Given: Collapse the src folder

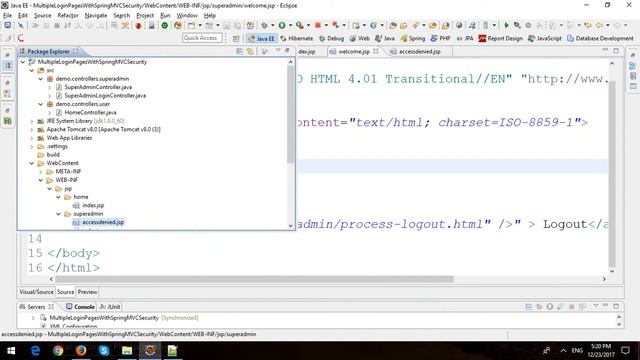Looking at the screenshot, I should point(32,70).
